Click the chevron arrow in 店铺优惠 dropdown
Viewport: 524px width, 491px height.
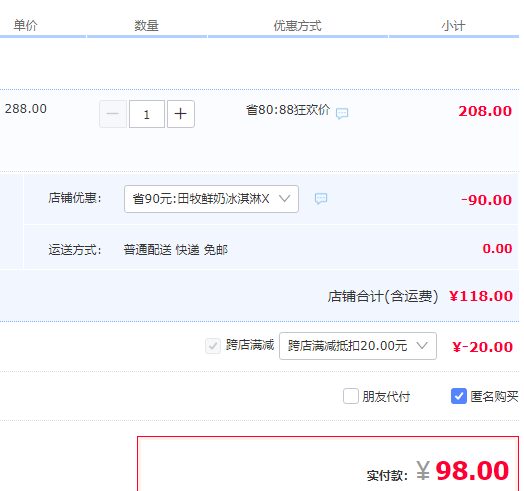click(284, 199)
